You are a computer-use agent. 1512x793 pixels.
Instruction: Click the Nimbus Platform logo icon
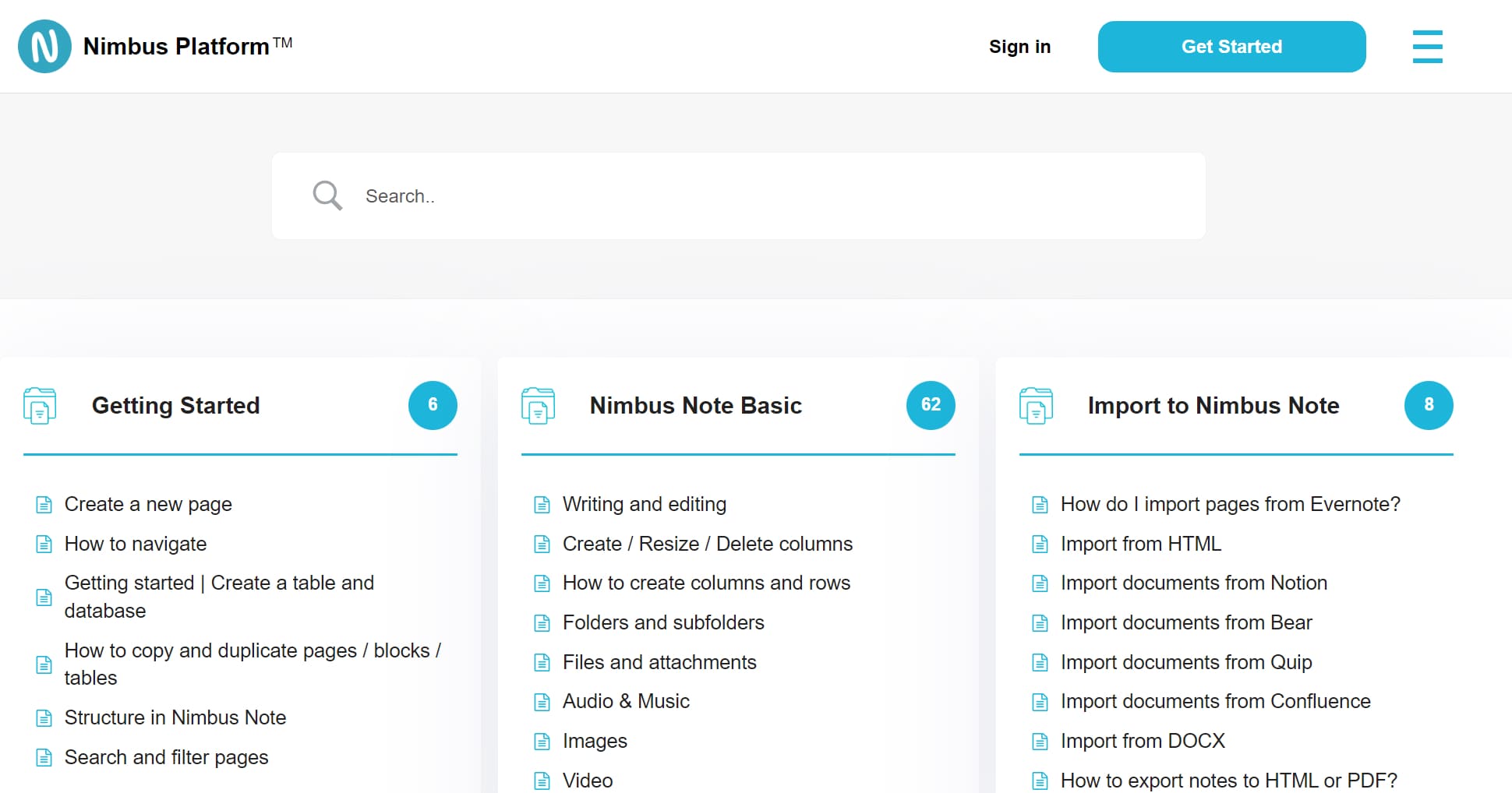[x=44, y=47]
